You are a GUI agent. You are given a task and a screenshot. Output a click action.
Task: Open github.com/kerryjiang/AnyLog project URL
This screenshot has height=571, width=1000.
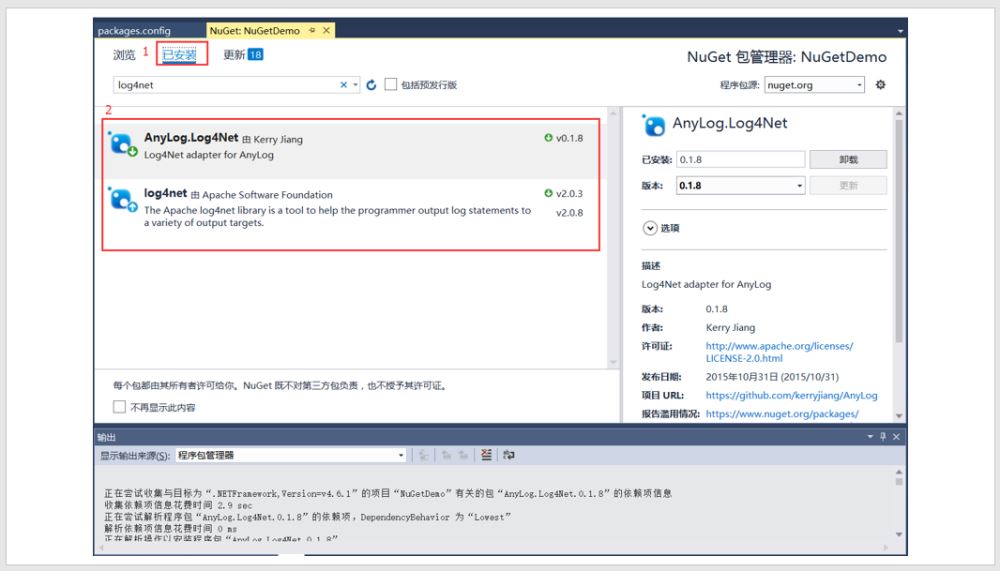tap(791, 396)
